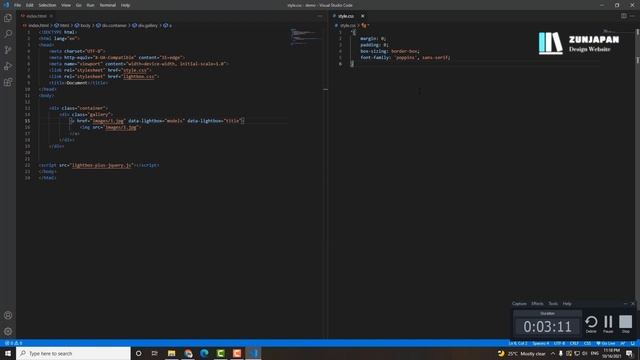Open the Run menu
640x360 pixels.
tap(90, 5)
